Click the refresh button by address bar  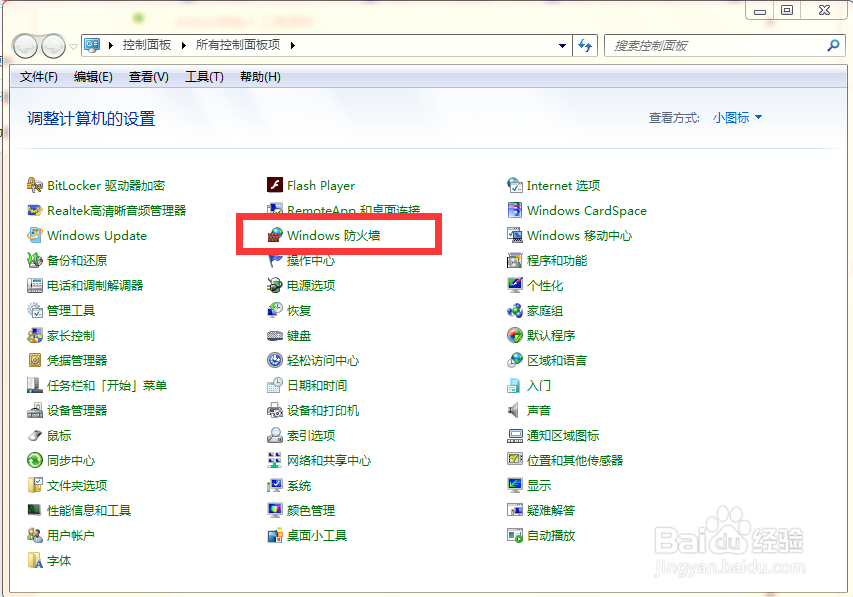point(585,46)
